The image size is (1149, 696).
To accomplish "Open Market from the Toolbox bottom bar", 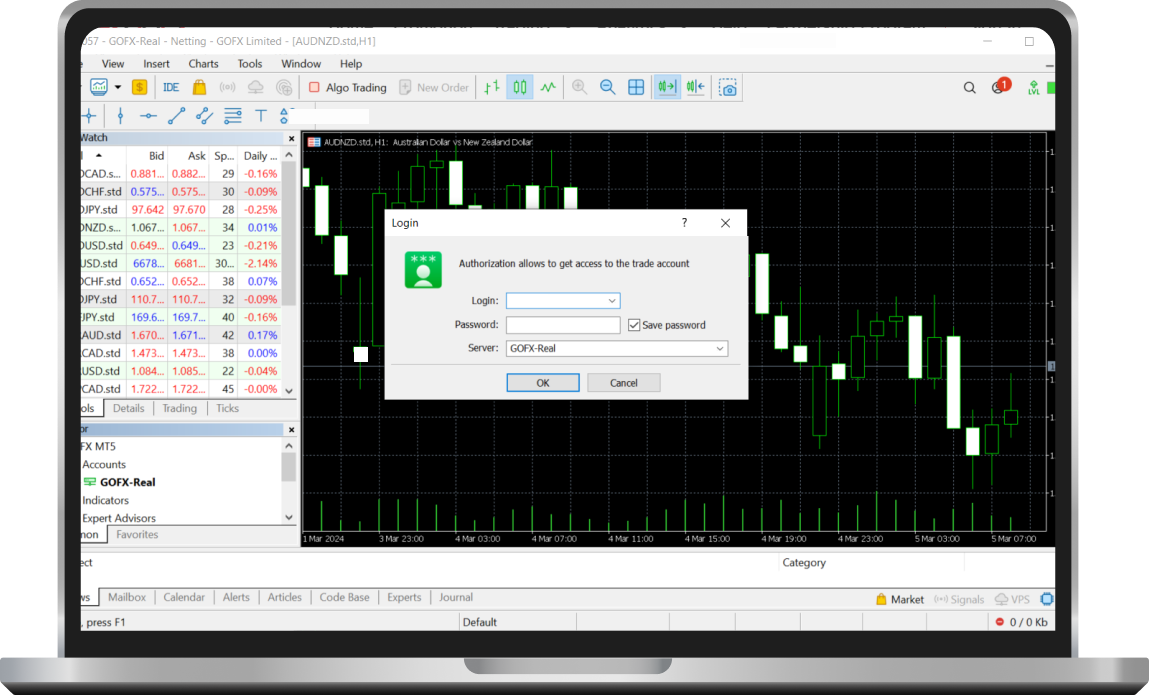I will [x=899, y=599].
